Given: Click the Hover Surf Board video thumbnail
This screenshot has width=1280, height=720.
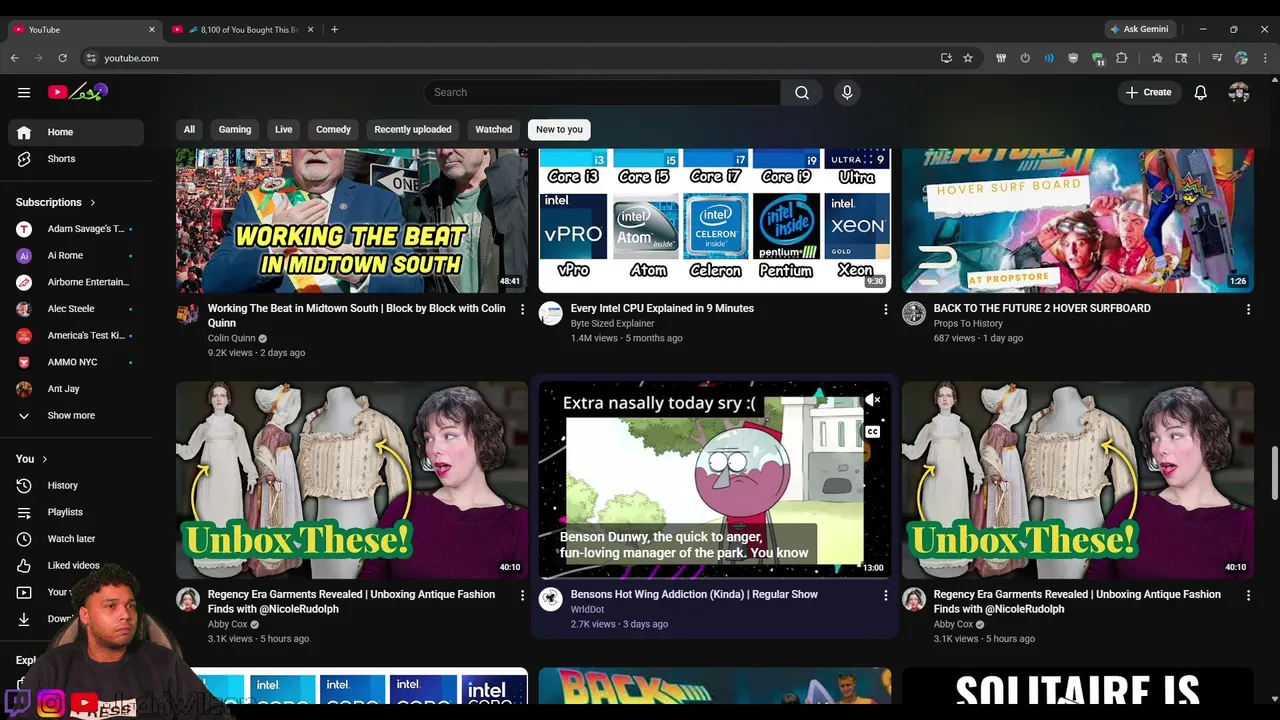Looking at the screenshot, I should (1078, 220).
